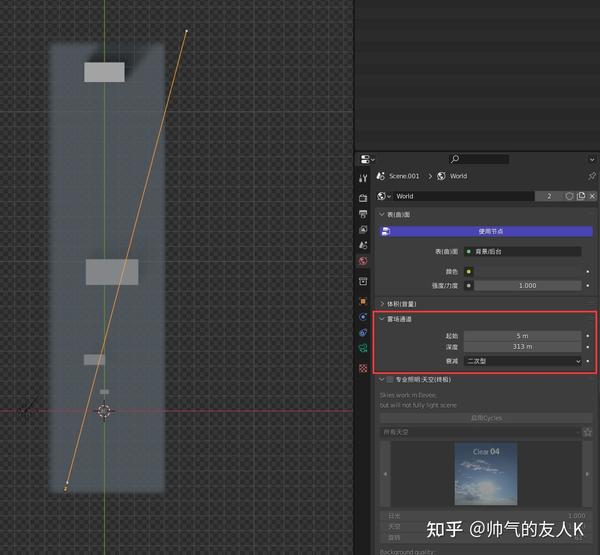Click the World globe breadcrumb icon
The height and width of the screenshot is (555, 600).
coord(441,176)
